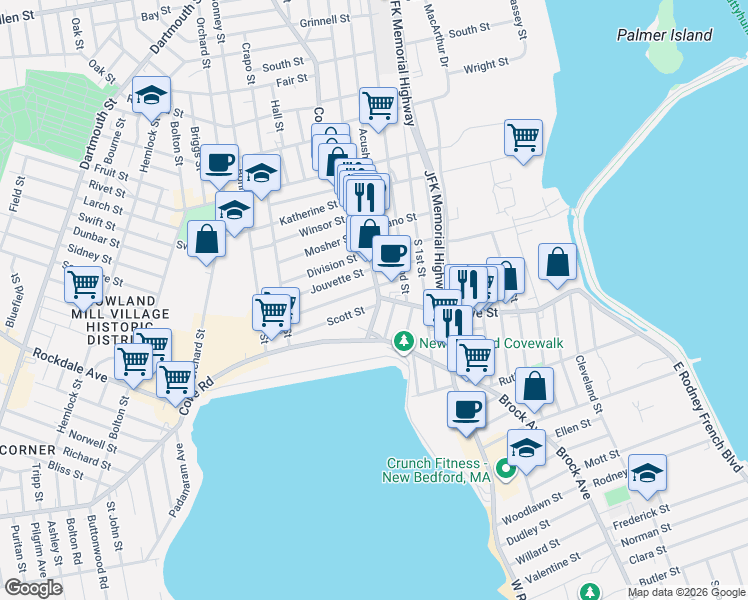The height and width of the screenshot is (600, 748).
Task: Click the Jouvette St label
Action: [x=337, y=282]
